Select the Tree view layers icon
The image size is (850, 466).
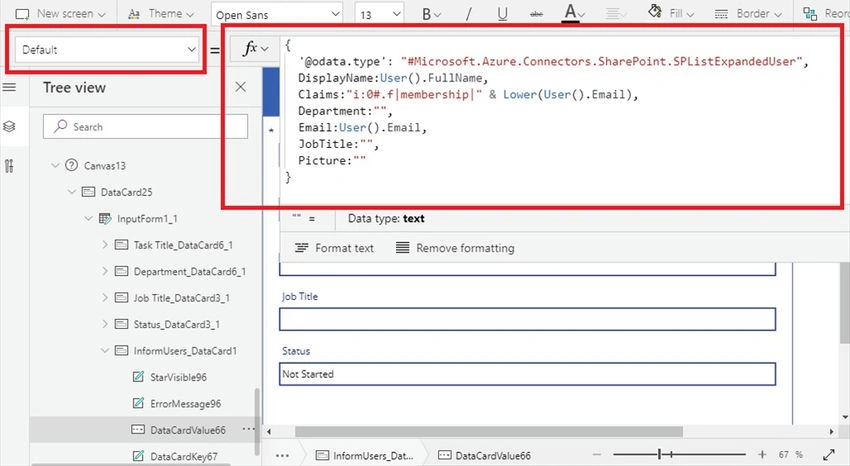click(9, 127)
